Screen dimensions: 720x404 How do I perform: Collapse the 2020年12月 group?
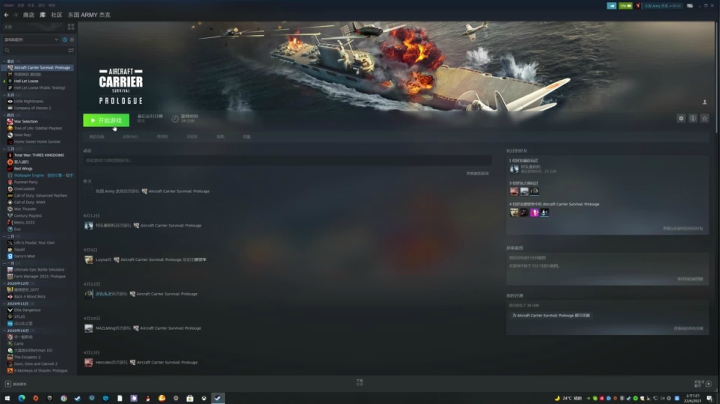pyautogui.click(x=5, y=283)
